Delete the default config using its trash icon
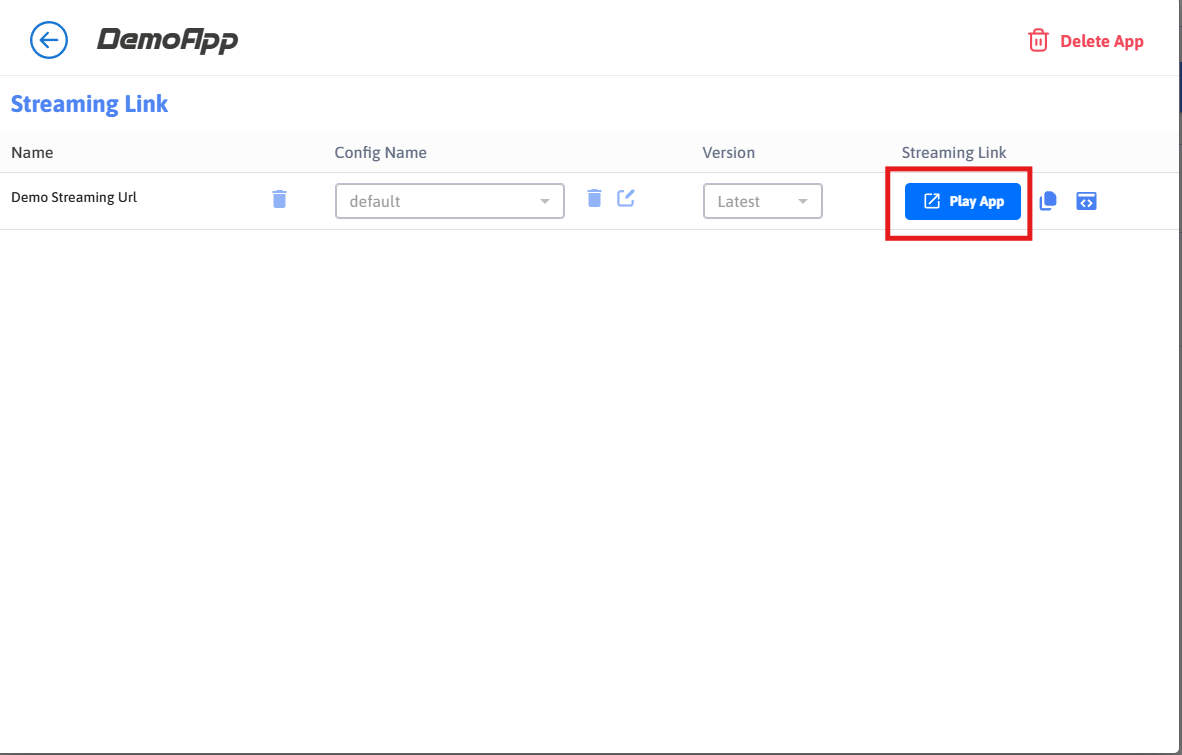 (594, 197)
